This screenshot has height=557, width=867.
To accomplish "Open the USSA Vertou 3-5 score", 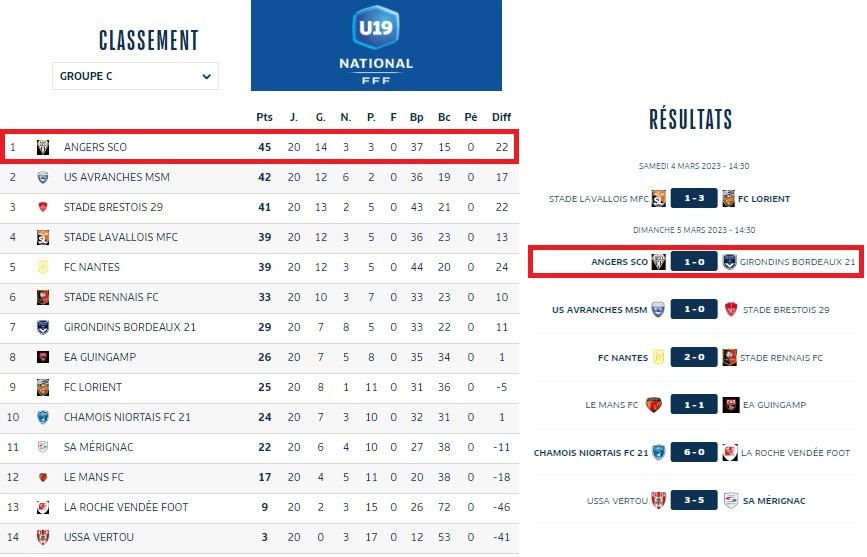I will pos(694,500).
